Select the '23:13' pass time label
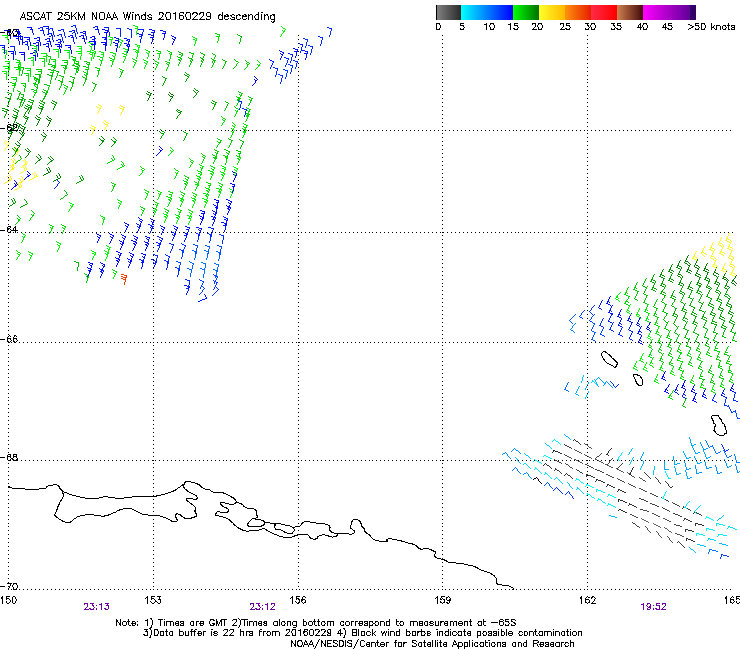740x650 pixels. (96, 607)
